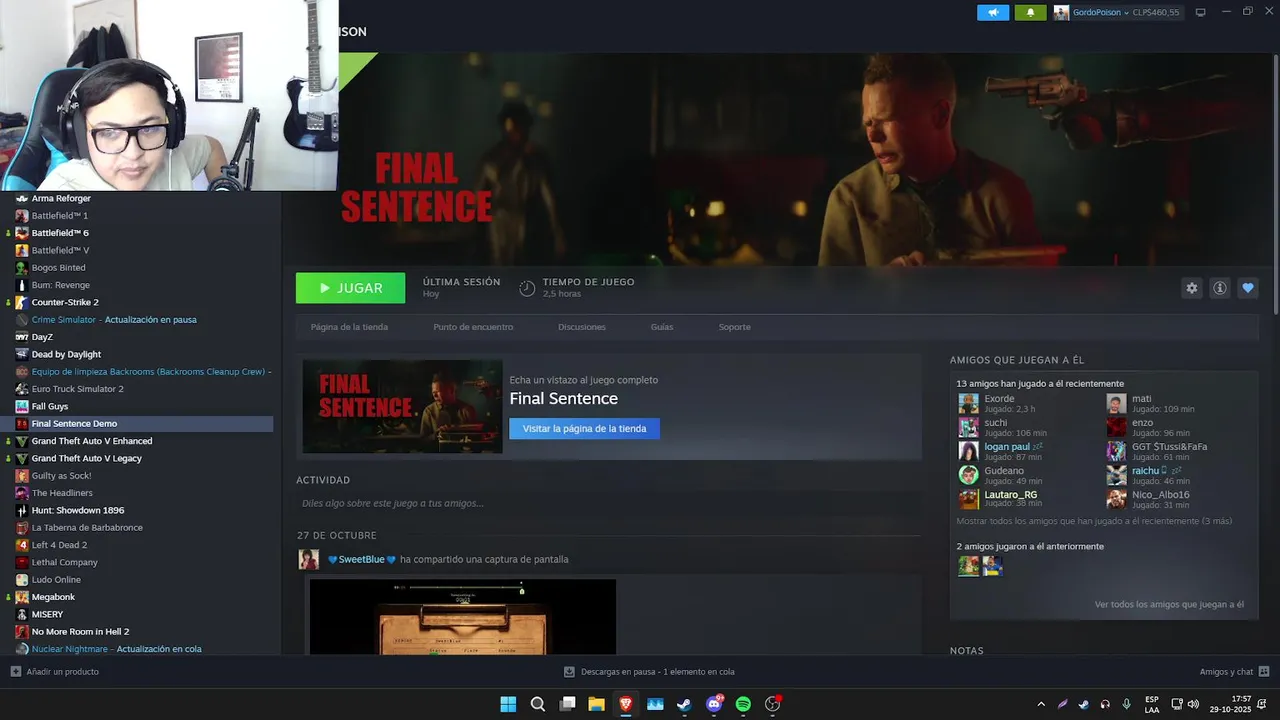Open Windows Start menu
This screenshot has height=720, width=1280.
tap(508, 704)
